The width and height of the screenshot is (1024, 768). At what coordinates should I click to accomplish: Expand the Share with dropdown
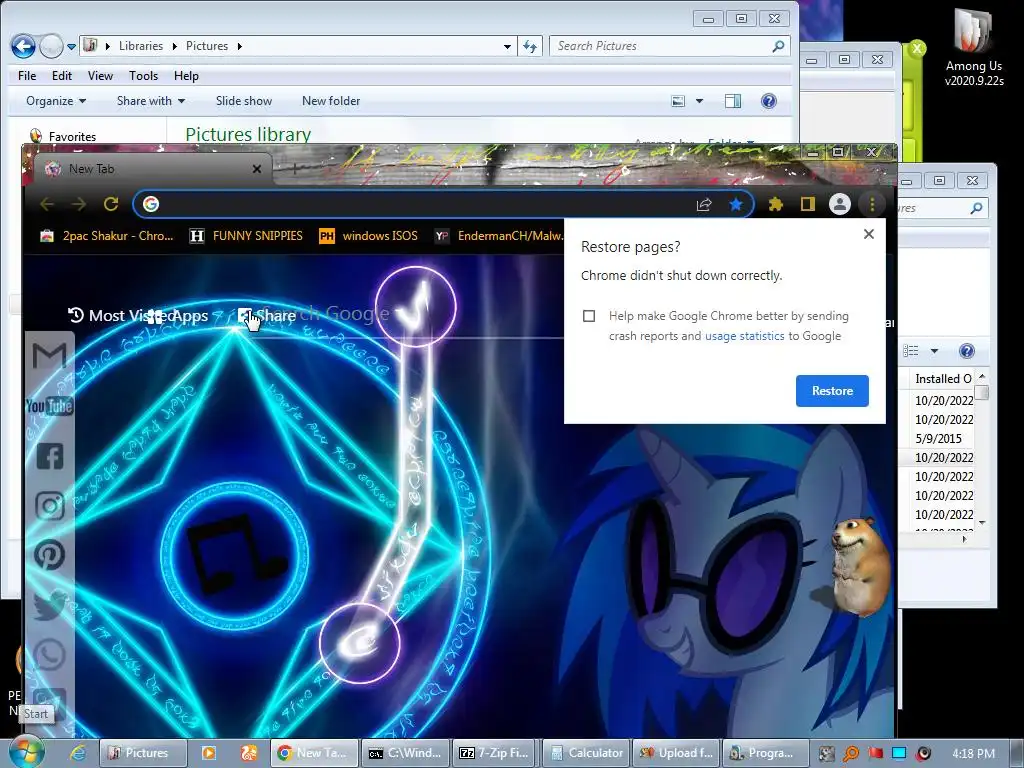coord(151,101)
